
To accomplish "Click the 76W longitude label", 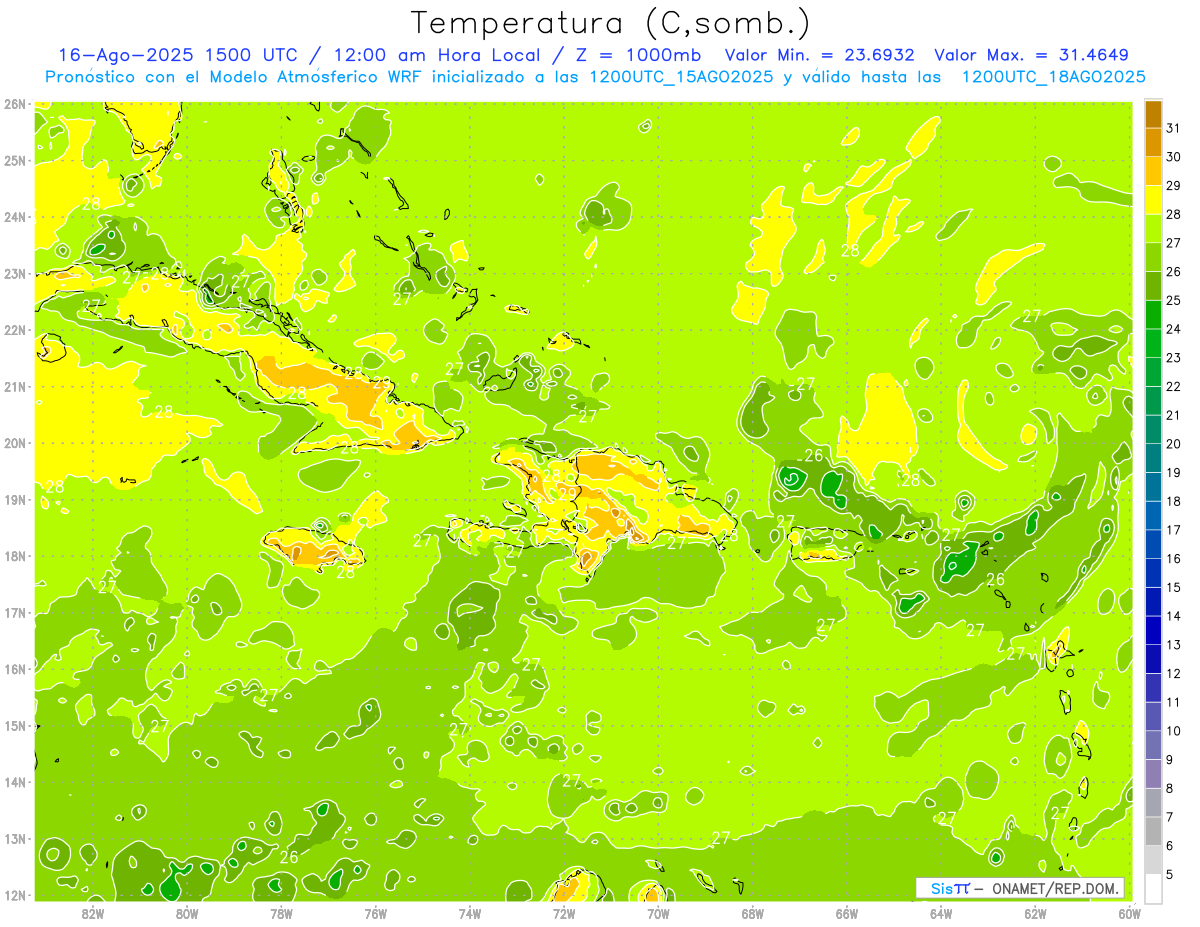I will click(x=375, y=913).
